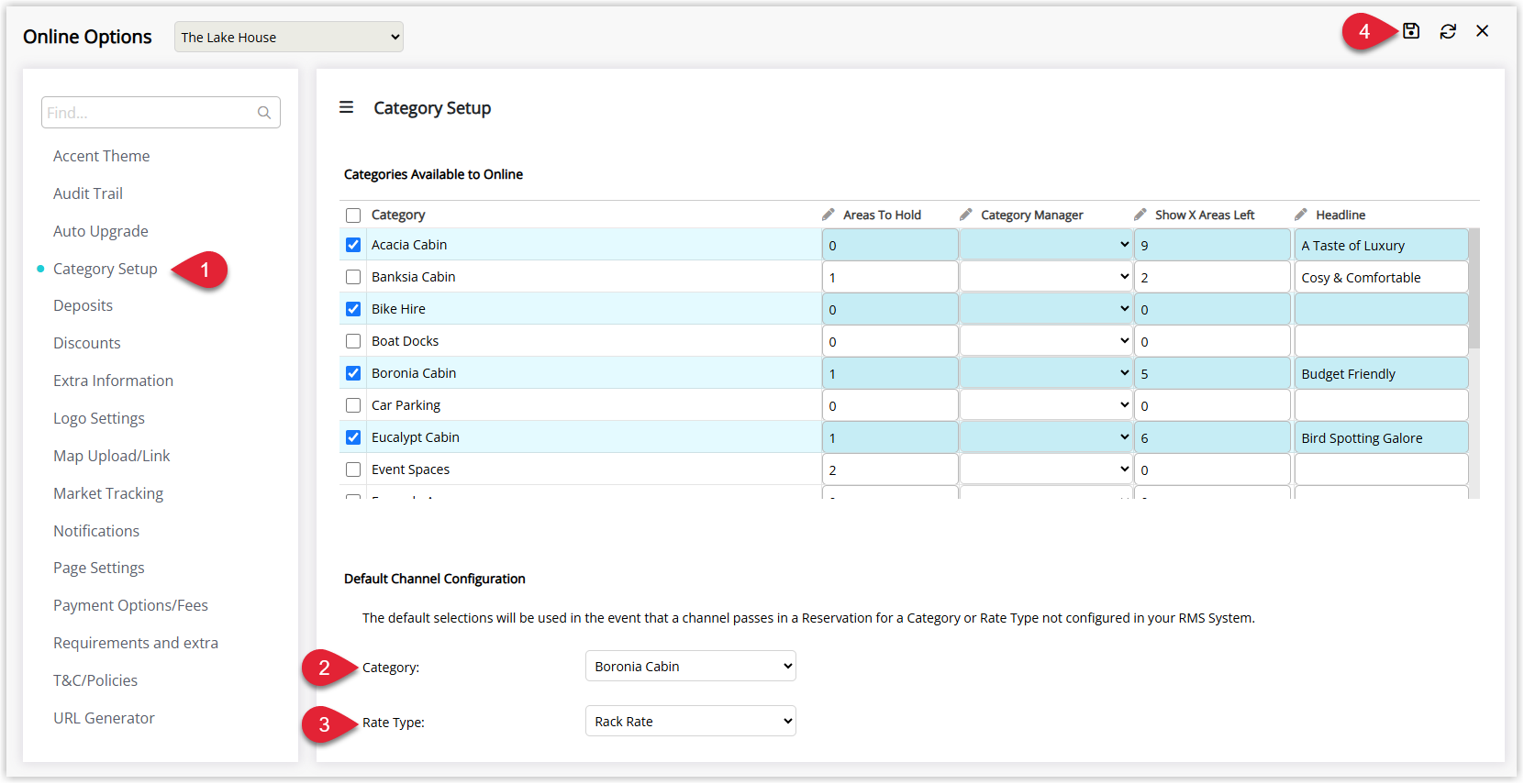Open Category Manager dropdown for Event Spaces
1524x784 pixels.
click(1046, 469)
